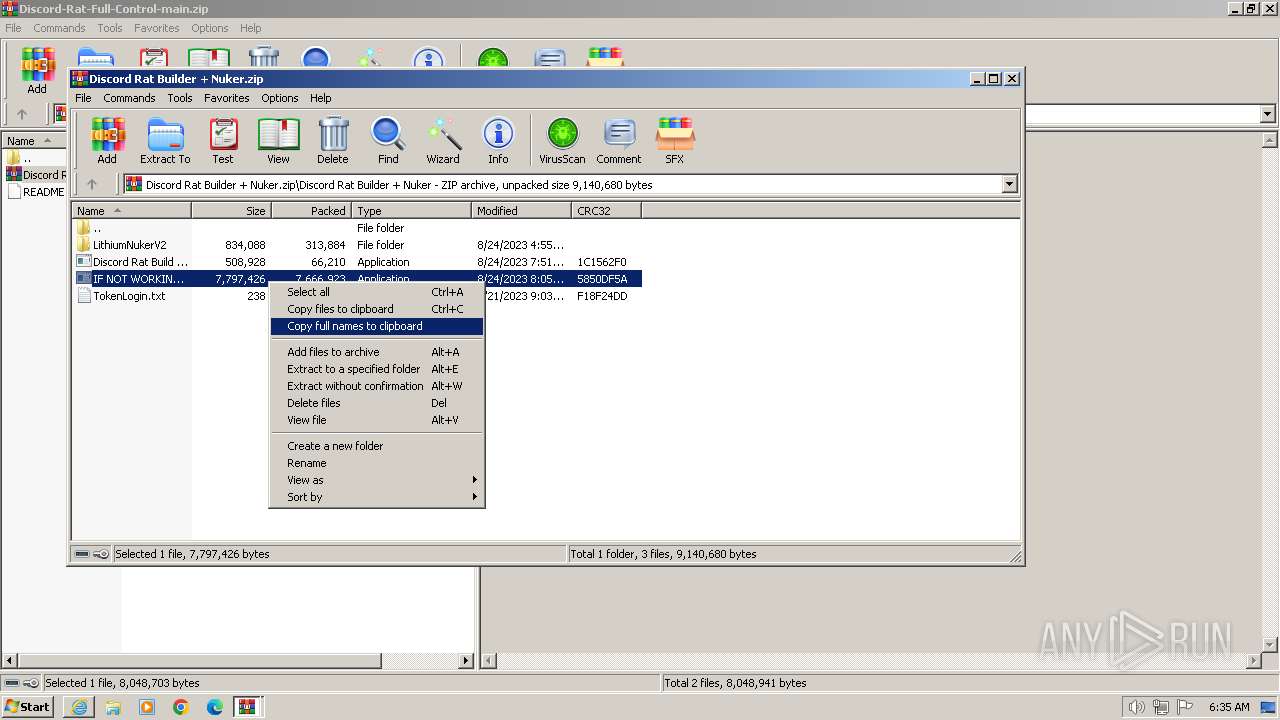This screenshot has height=720, width=1280.
Task: Open address path dropdown in front window
Action: pos(1009,184)
